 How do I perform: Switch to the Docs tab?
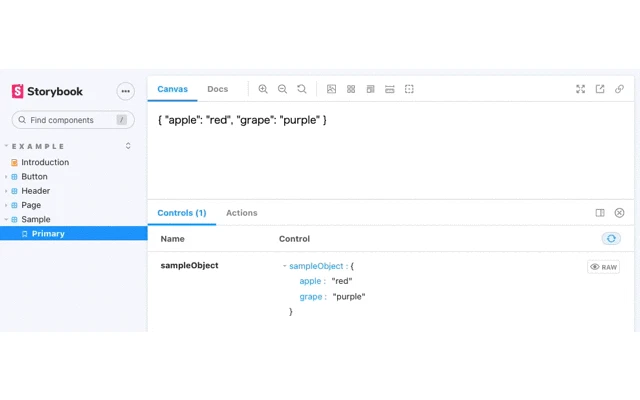coord(218,89)
